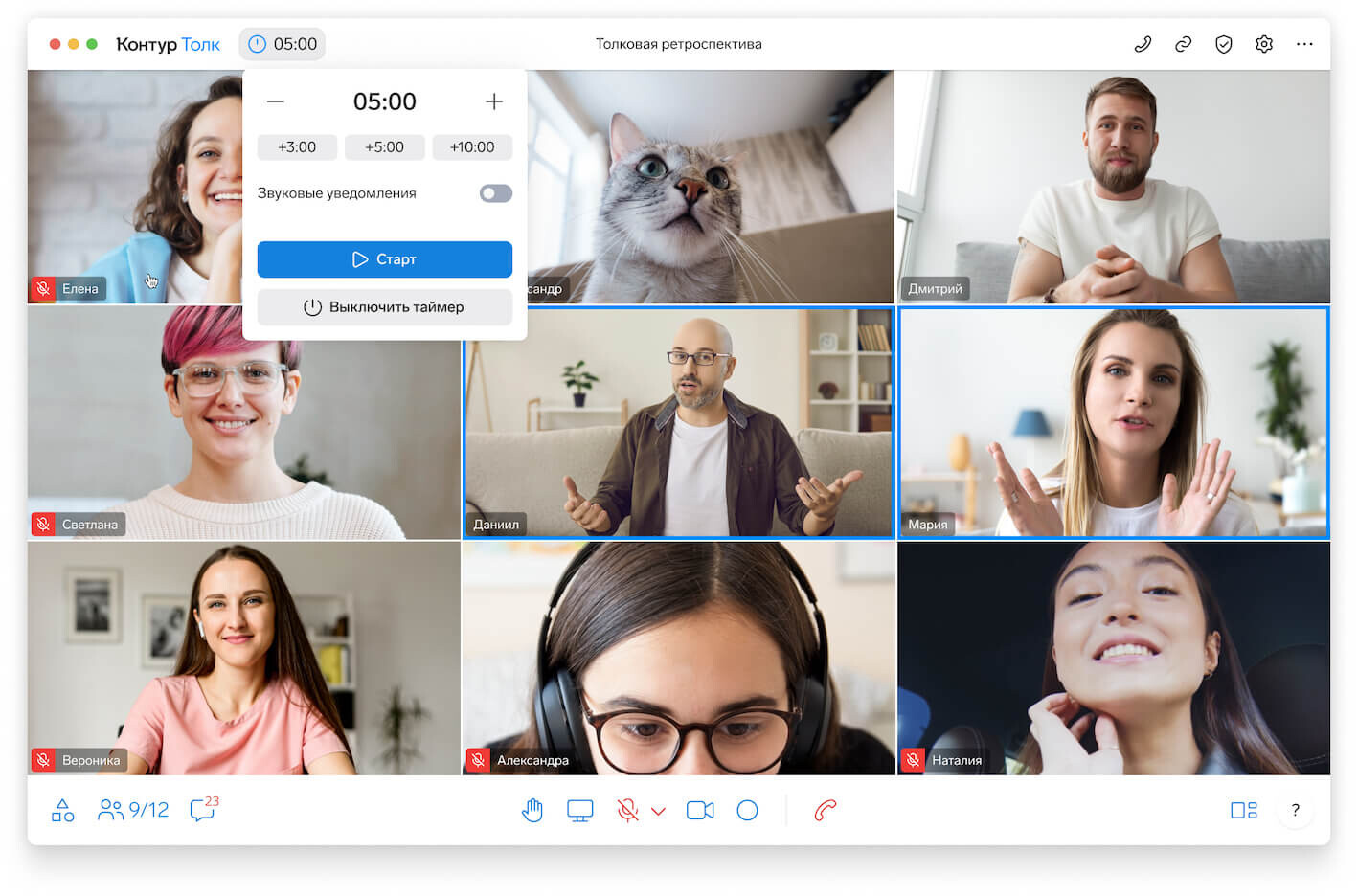This screenshot has height=896, width=1358.
Task: Add +3:00 to the timer
Action: pyautogui.click(x=297, y=147)
